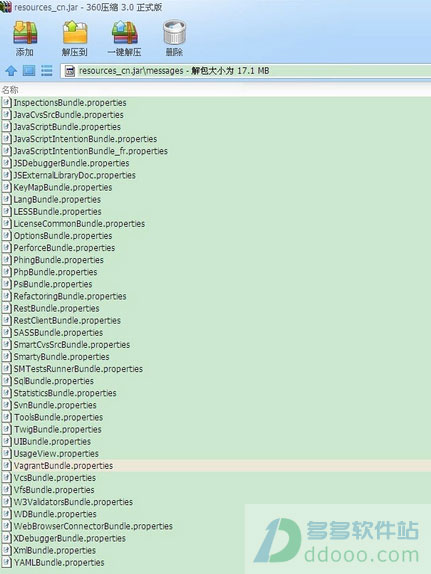The image size is (431, 574).
Task: Switch to large icon view mode
Action: [29, 70]
